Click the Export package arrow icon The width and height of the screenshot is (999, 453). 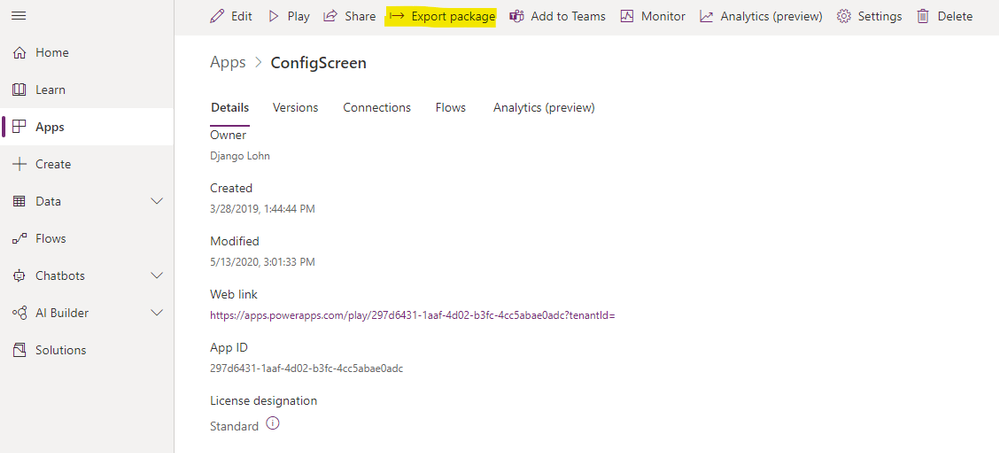[x=396, y=17]
